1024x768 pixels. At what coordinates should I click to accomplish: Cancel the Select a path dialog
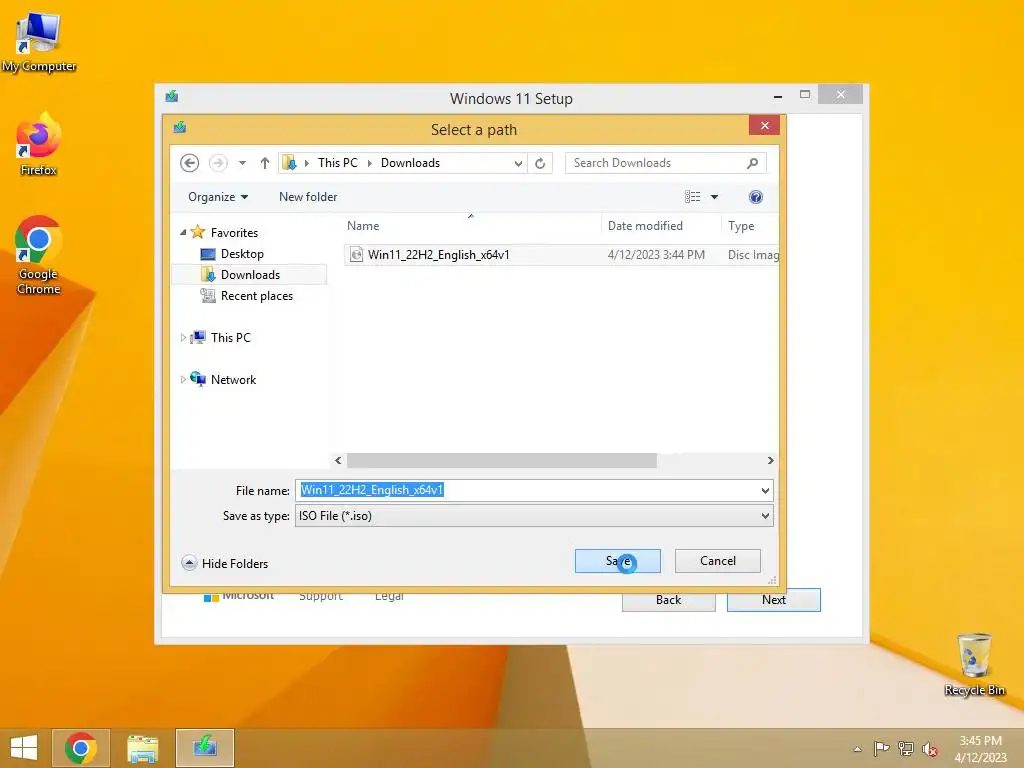pyautogui.click(x=717, y=561)
